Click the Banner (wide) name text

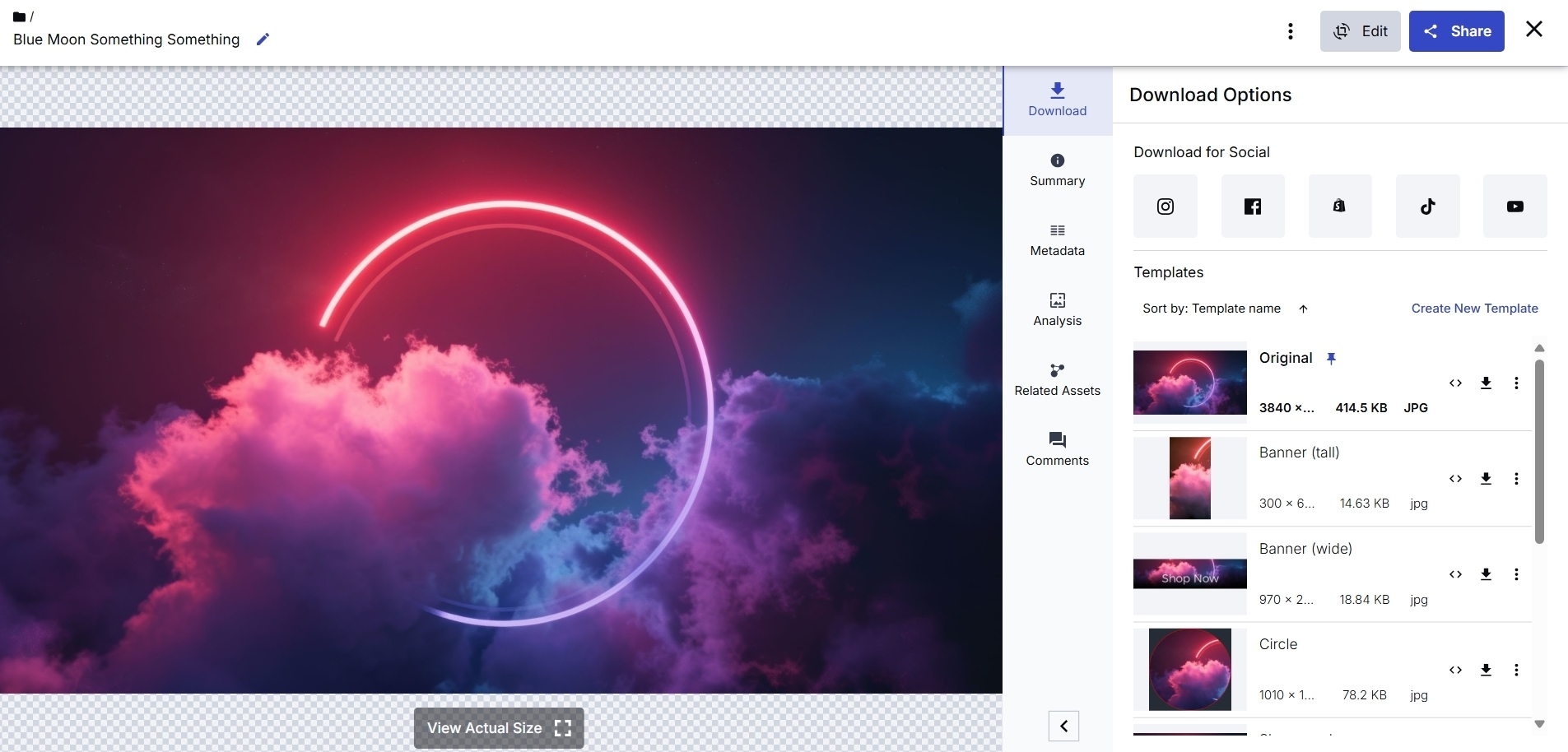[x=1305, y=549]
